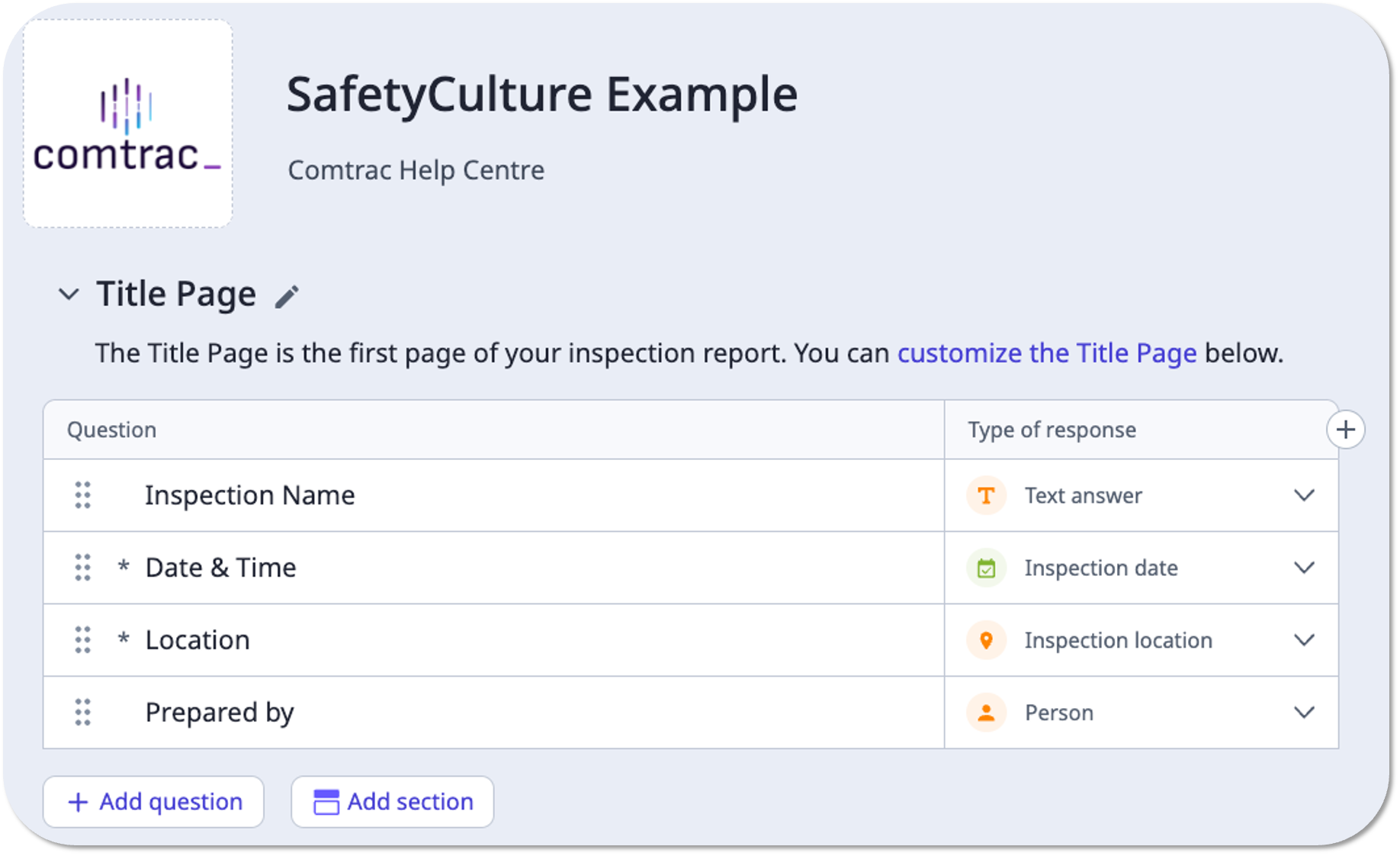The width and height of the screenshot is (1400, 856).
Task: Click the Add section button
Action: (x=393, y=802)
